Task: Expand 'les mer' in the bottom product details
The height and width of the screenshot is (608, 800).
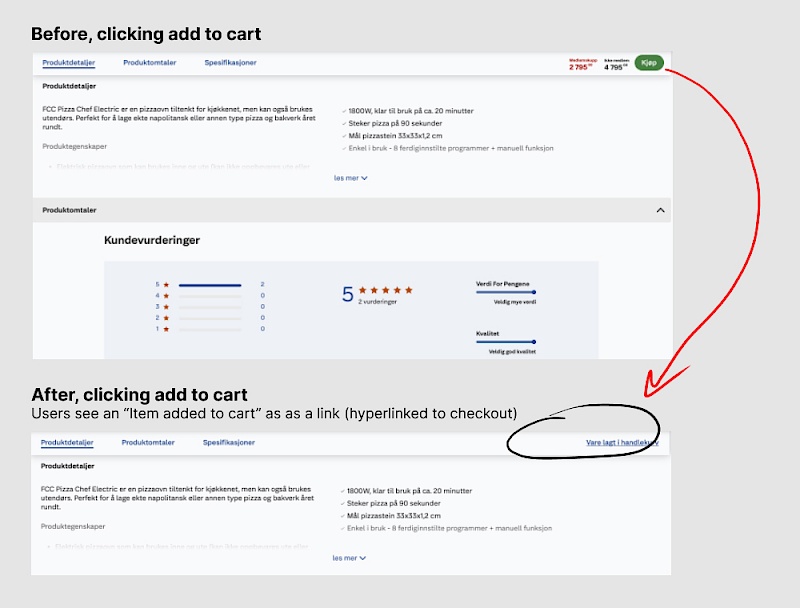Action: pyautogui.click(x=349, y=558)
